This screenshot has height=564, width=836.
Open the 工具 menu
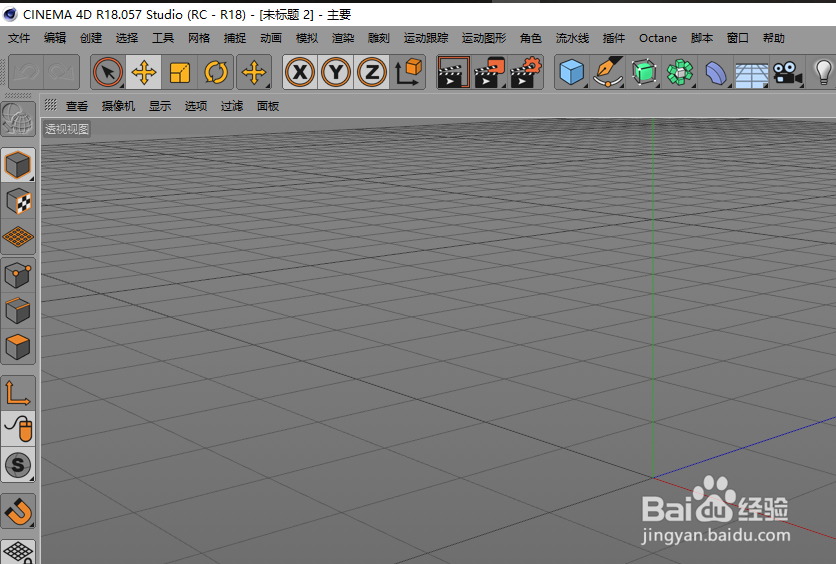163,38
